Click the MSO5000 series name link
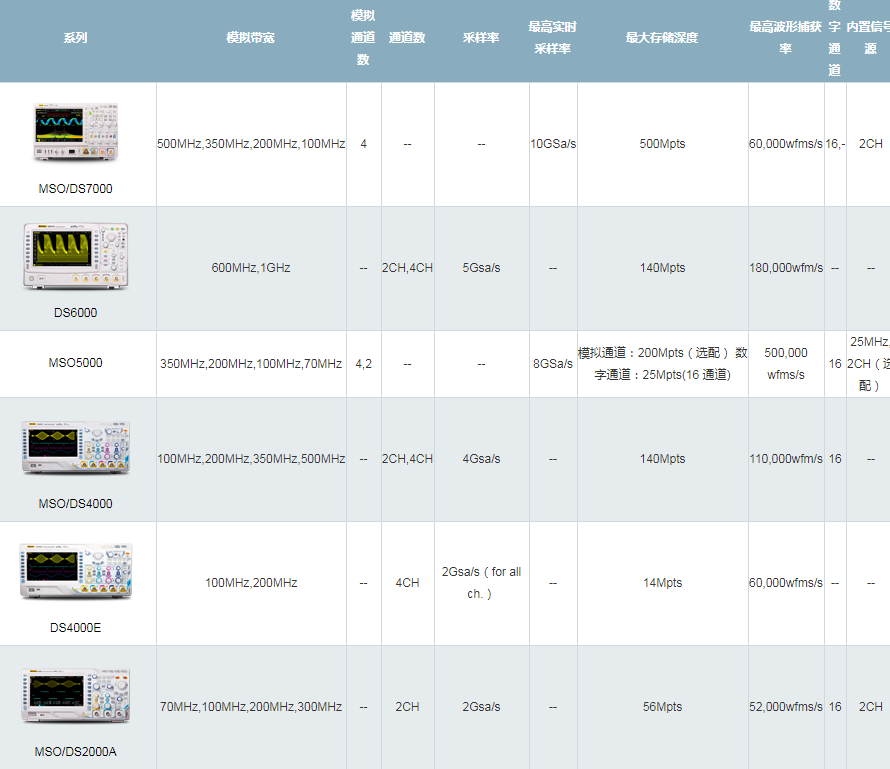Screen dimensions: 890x769 (75, 363)
